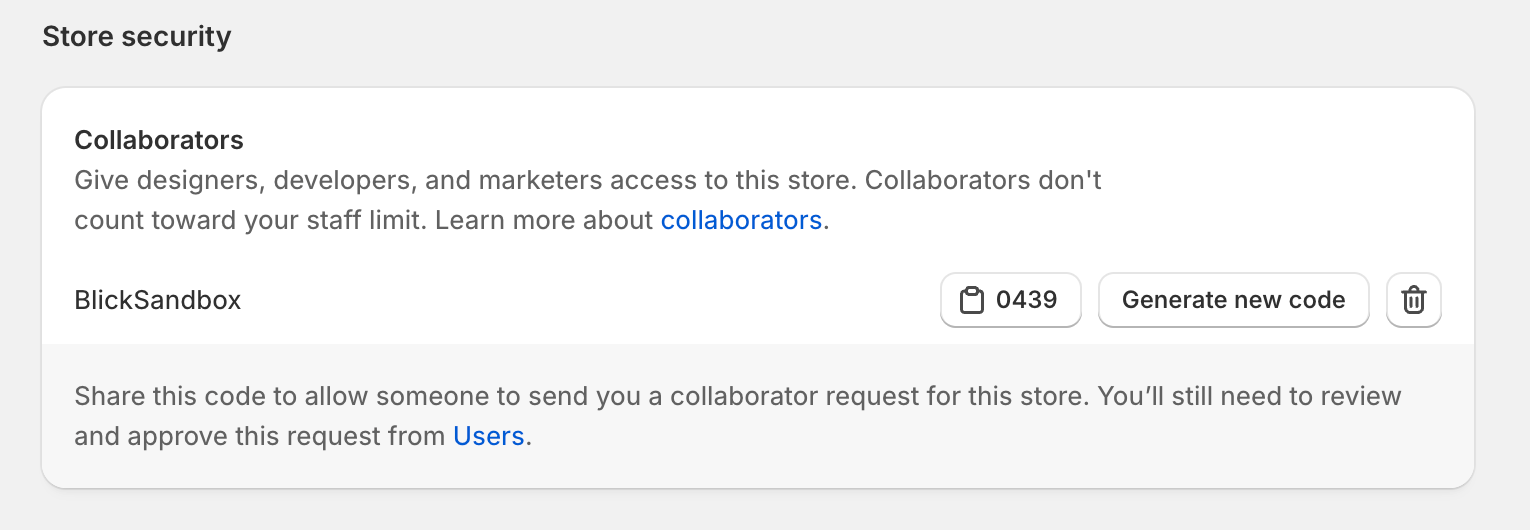The image size is (1530, 530).
Task: Click the Collaborators card title
Action: (159, 140)
